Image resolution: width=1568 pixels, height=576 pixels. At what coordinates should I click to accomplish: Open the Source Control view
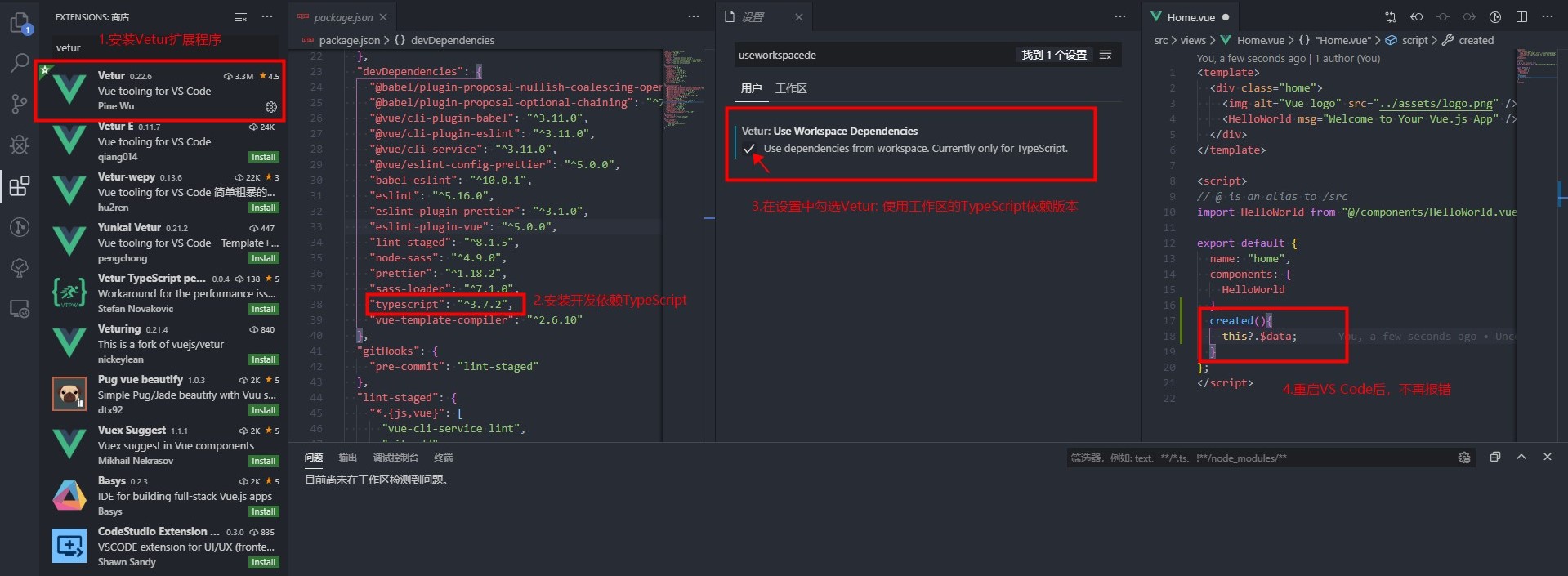[x=20, y=104]
